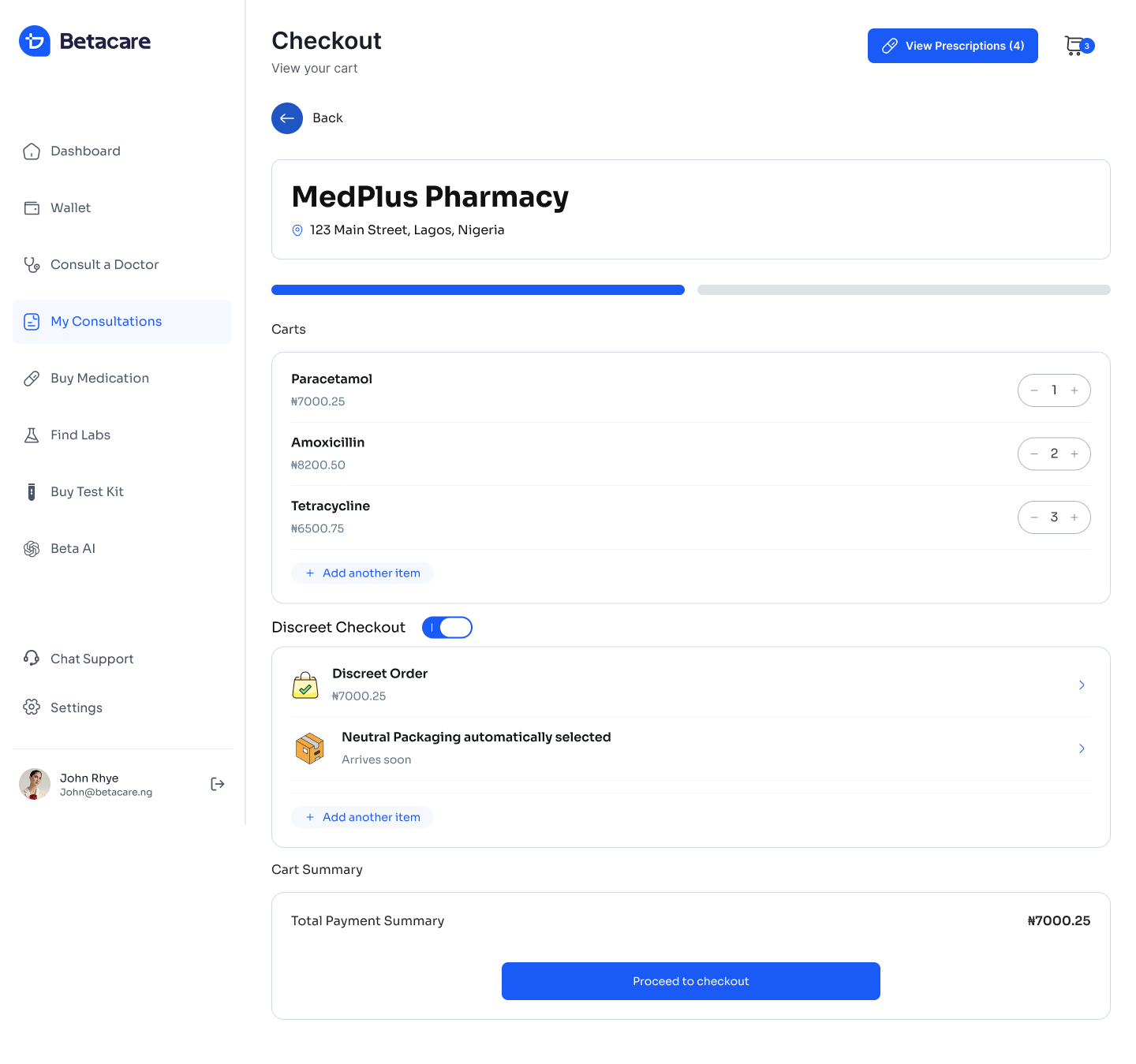Click the Wallet icon in sidebar
This screenshot has width=1136, height=1064.
32,208
